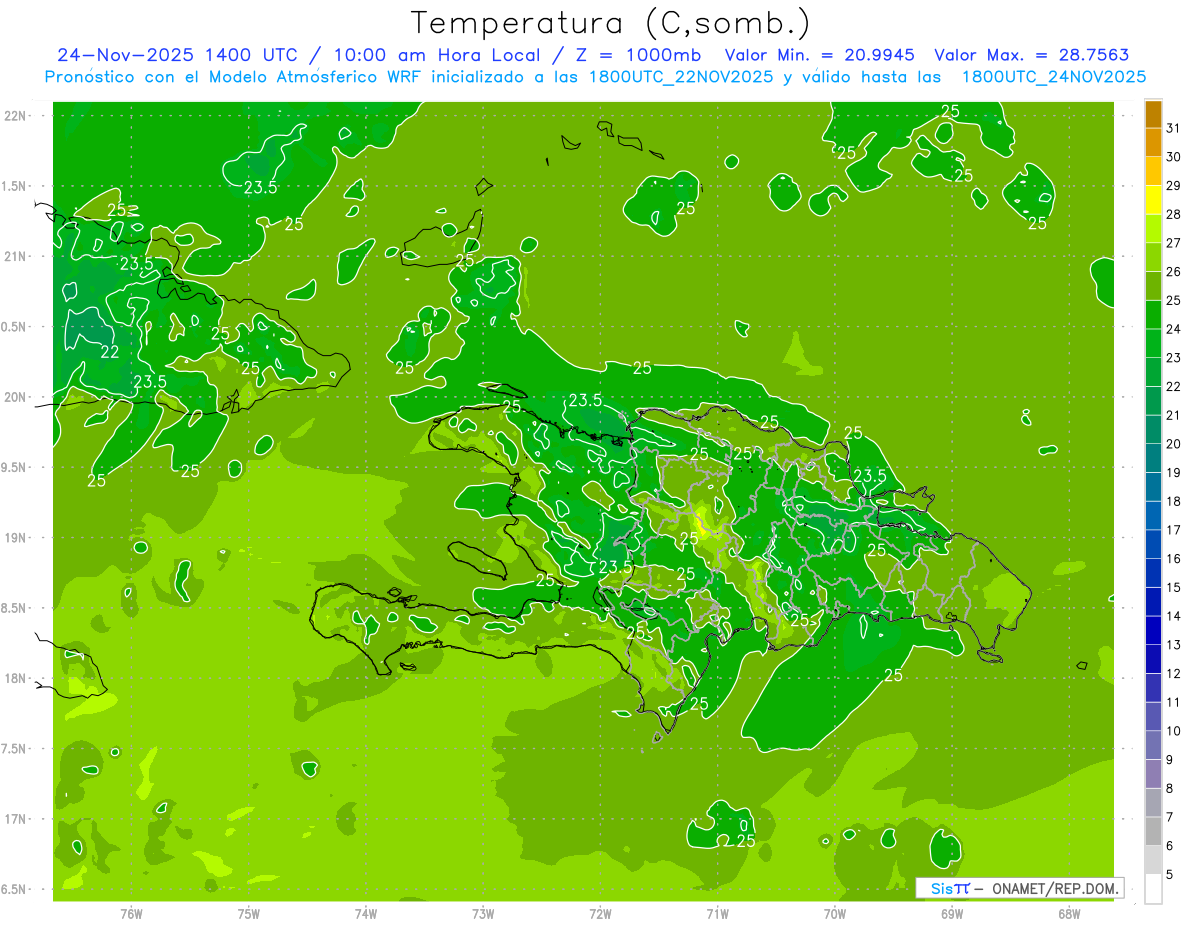Click the "29" value on the color scale
The height and width of the screenshot is (927, 1200).
(1174, 185)
